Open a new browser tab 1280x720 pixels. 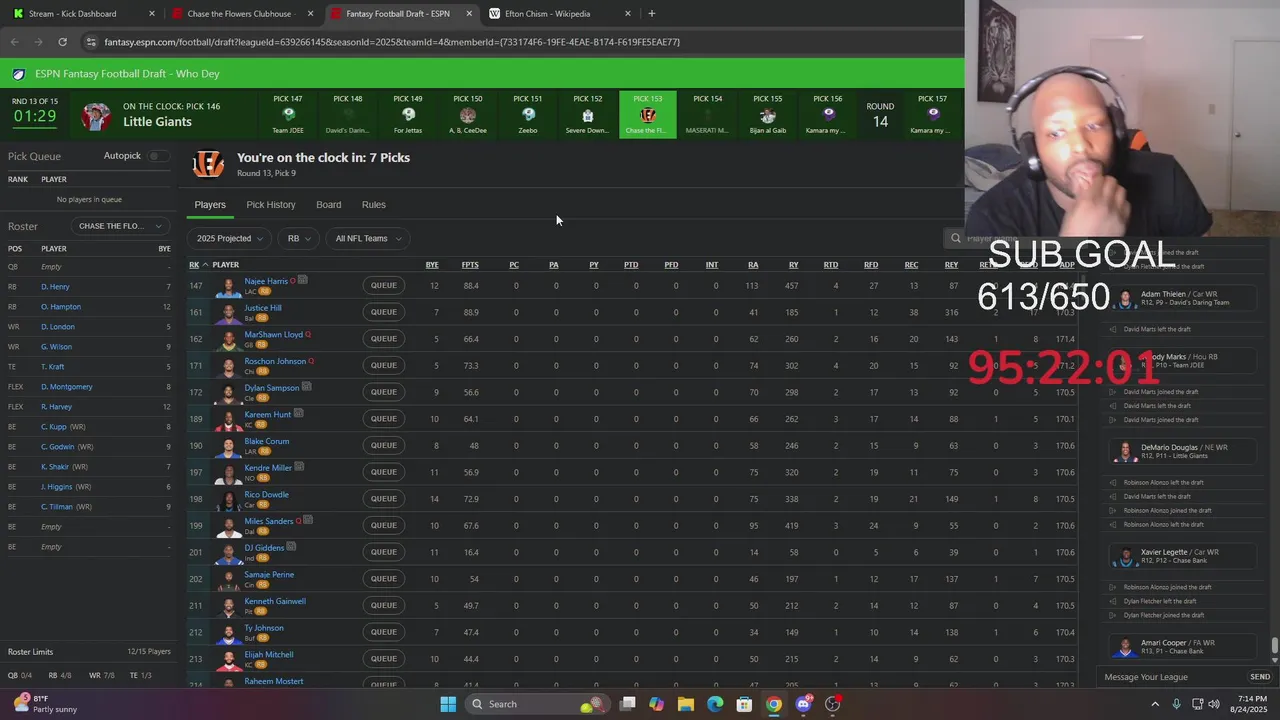(652, 14)
